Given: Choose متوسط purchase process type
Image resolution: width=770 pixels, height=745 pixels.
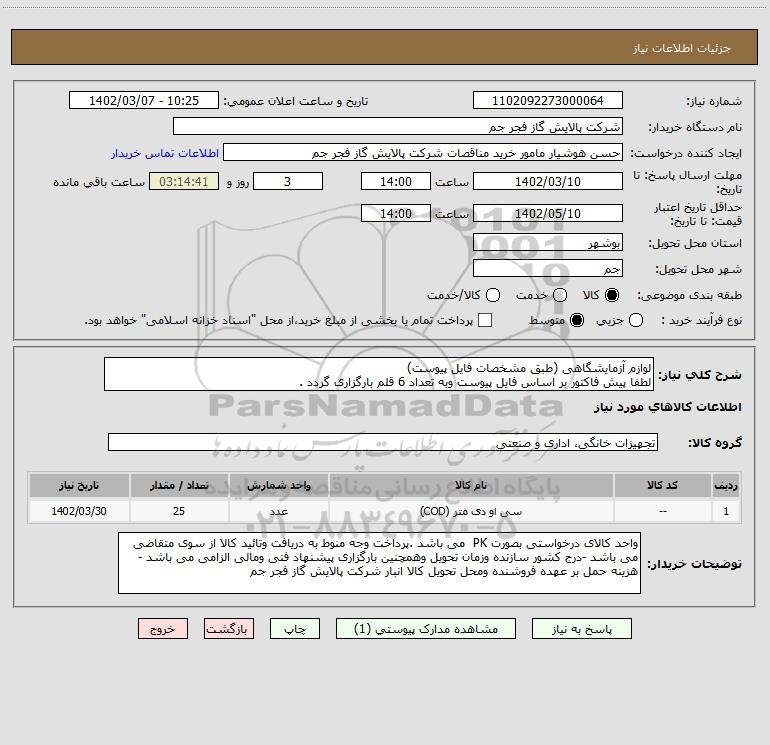Looking at the screenshot, I should pos(577,320).
